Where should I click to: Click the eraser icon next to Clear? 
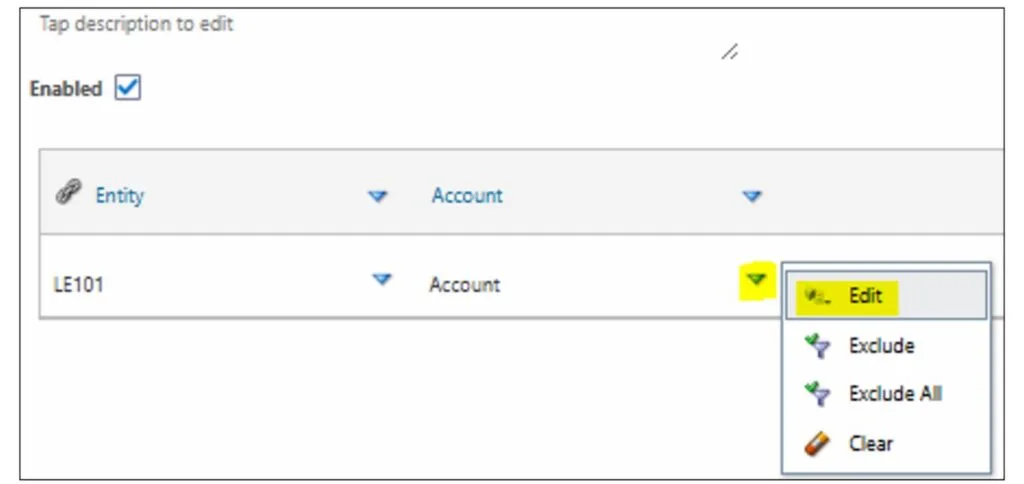pos(817,443)
